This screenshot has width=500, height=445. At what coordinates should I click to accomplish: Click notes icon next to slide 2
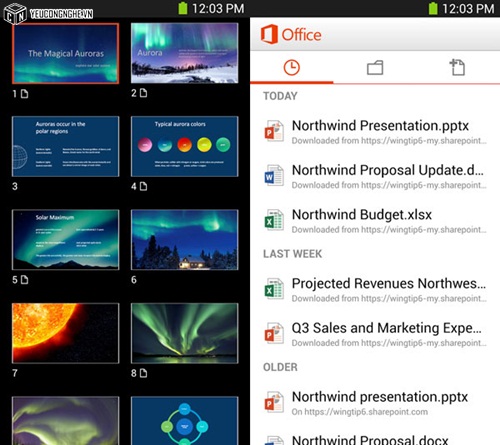[143, 93]
